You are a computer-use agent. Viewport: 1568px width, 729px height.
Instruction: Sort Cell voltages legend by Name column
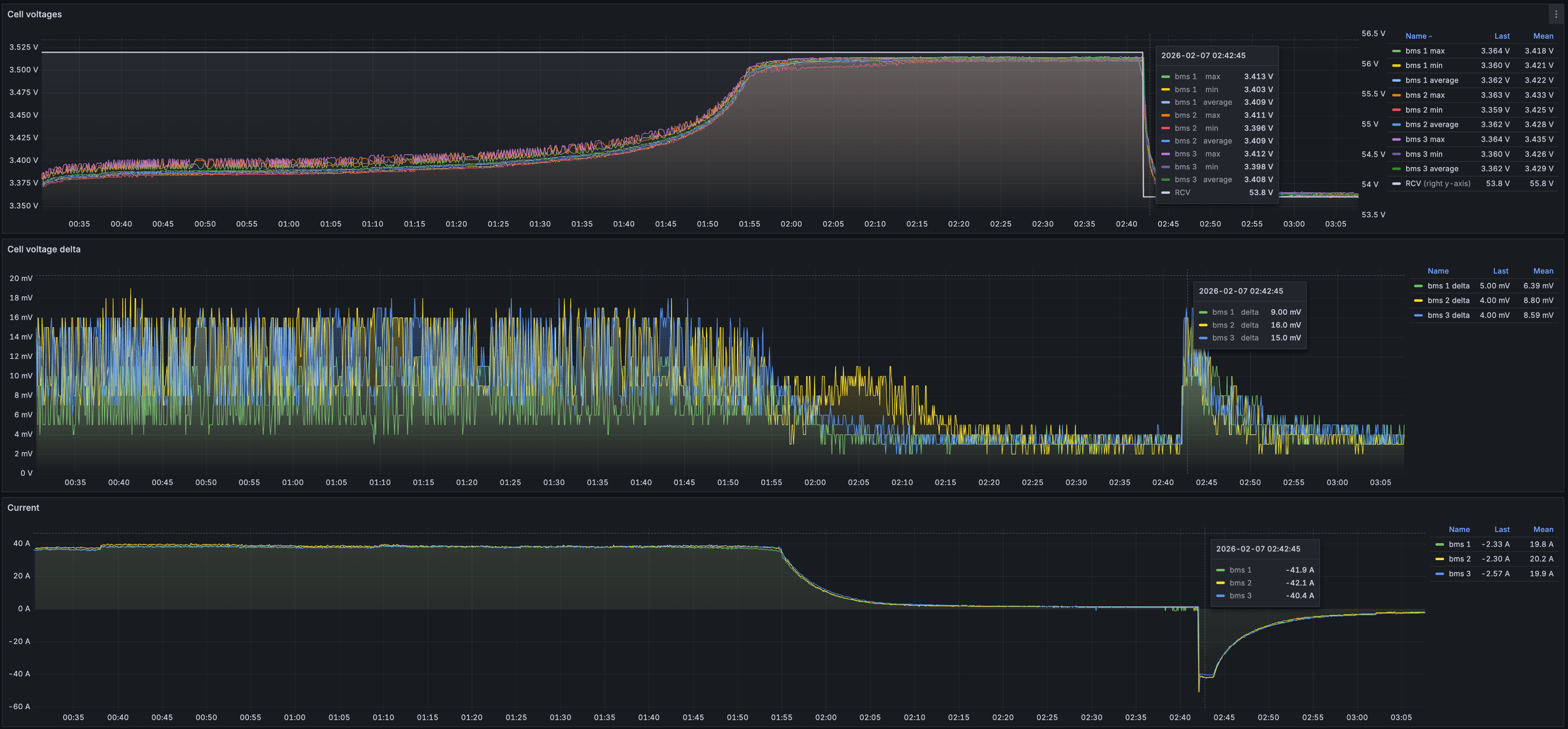pyautogui.click(x=1416, y=36)
